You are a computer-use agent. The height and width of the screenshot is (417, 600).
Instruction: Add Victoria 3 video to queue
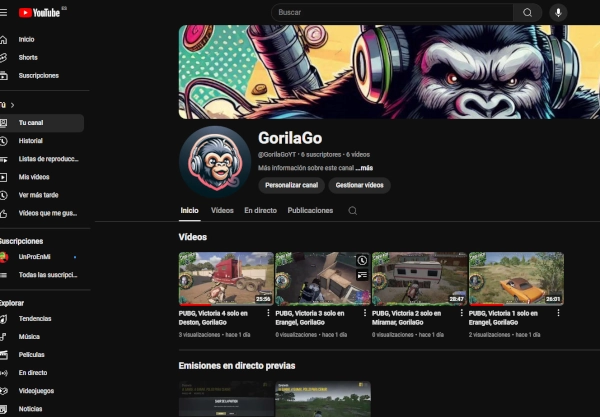coord(361,275)
